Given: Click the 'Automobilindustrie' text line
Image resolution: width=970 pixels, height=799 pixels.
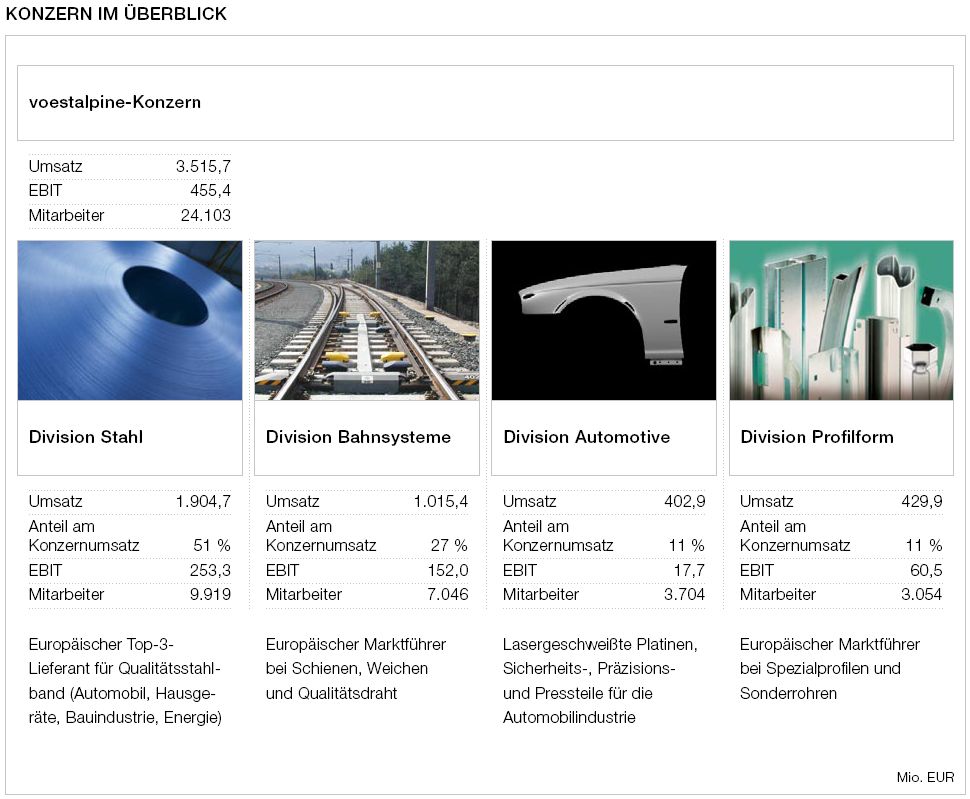Looking at the screenshot, I should click(569, 717).
